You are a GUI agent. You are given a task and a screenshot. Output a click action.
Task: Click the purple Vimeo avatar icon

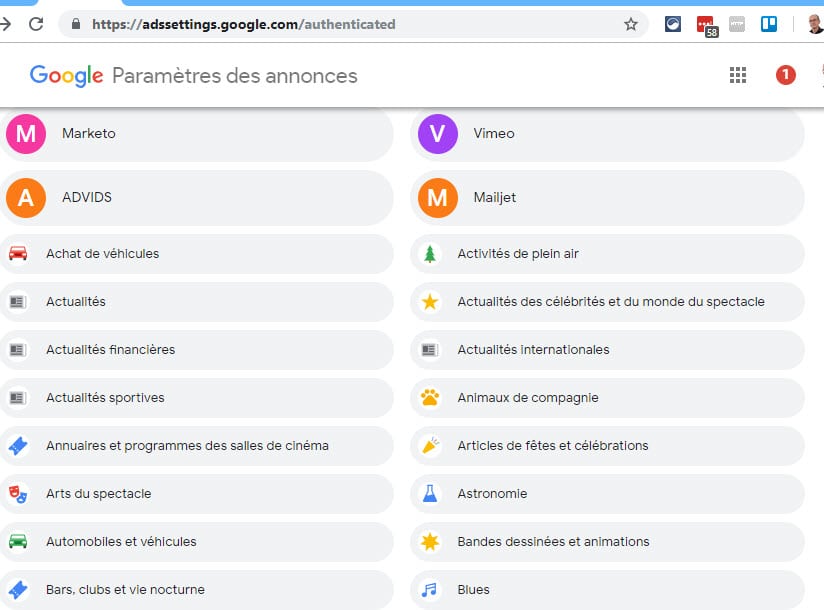tap(438, 133)
